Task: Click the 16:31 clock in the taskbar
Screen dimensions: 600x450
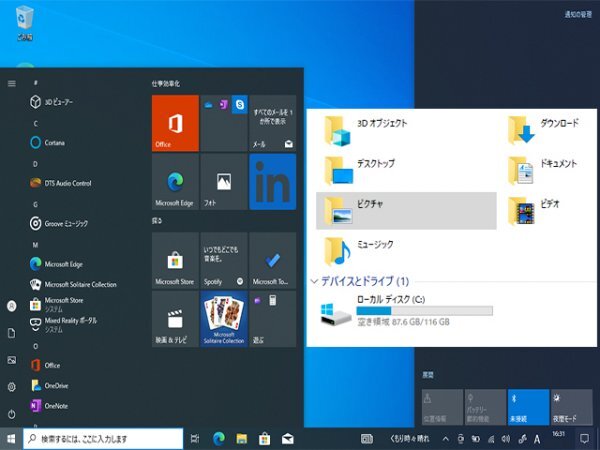Action: 559,434
